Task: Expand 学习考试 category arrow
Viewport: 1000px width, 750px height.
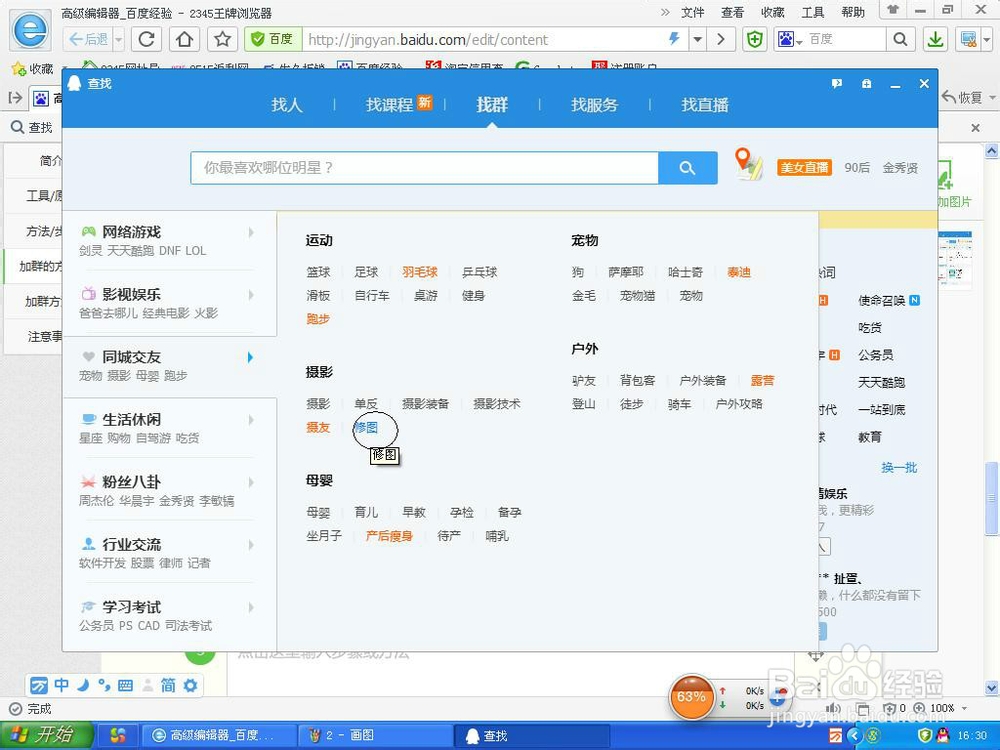Action: coord(251,607)
